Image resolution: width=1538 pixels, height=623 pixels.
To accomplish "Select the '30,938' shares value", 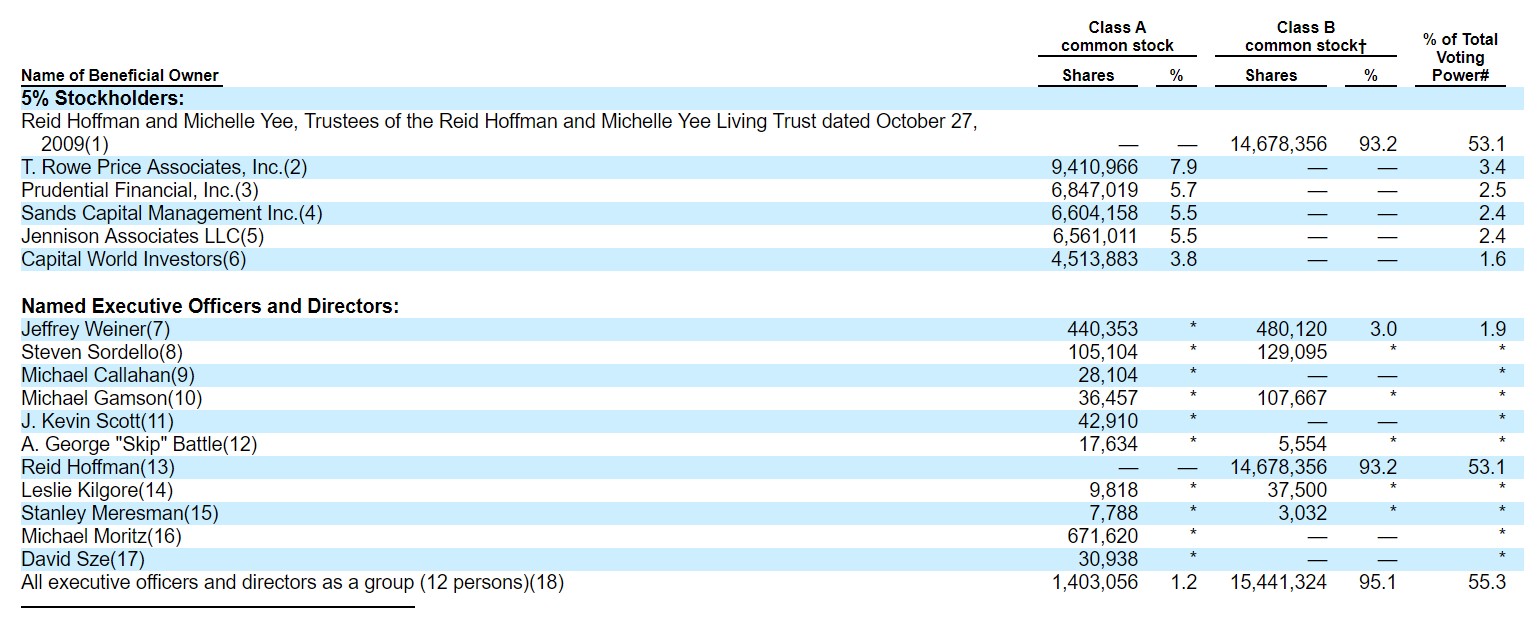I will 1108,559.
